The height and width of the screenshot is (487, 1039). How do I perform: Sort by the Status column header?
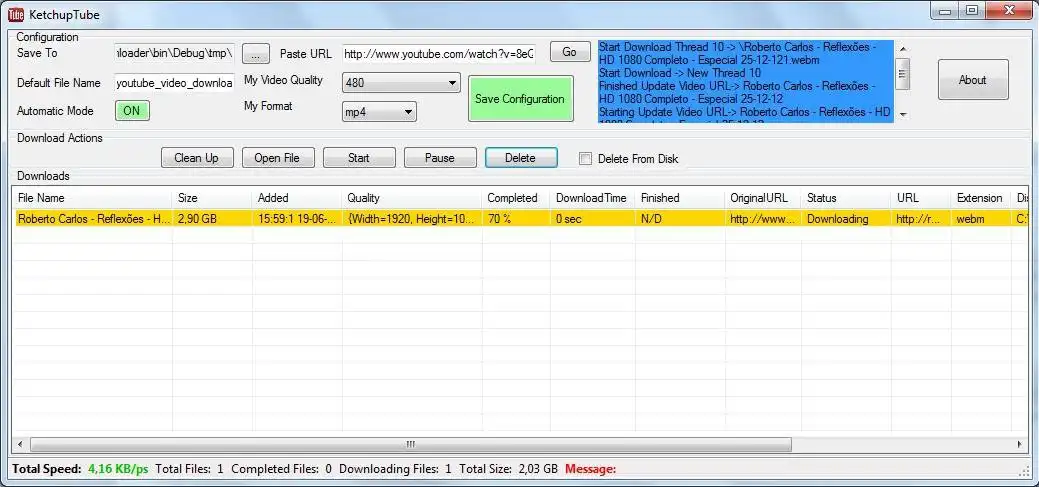(x=846, y=198)
